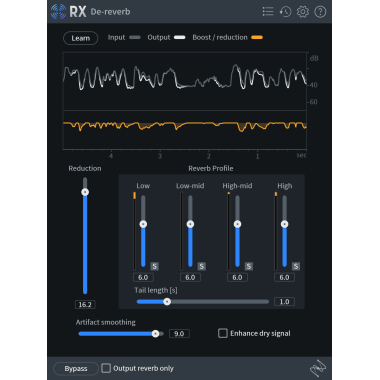Open the help question mark icon
This screenshot has height=380, width=380.
point(320,12)
